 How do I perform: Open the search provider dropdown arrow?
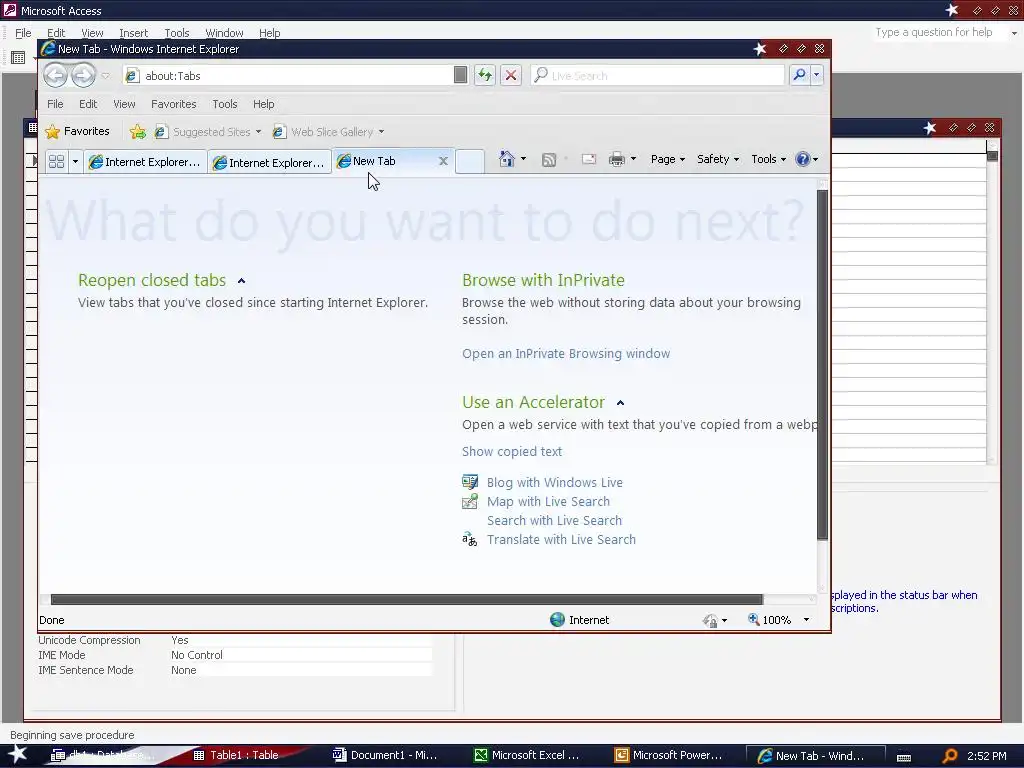tap(816, 75)
